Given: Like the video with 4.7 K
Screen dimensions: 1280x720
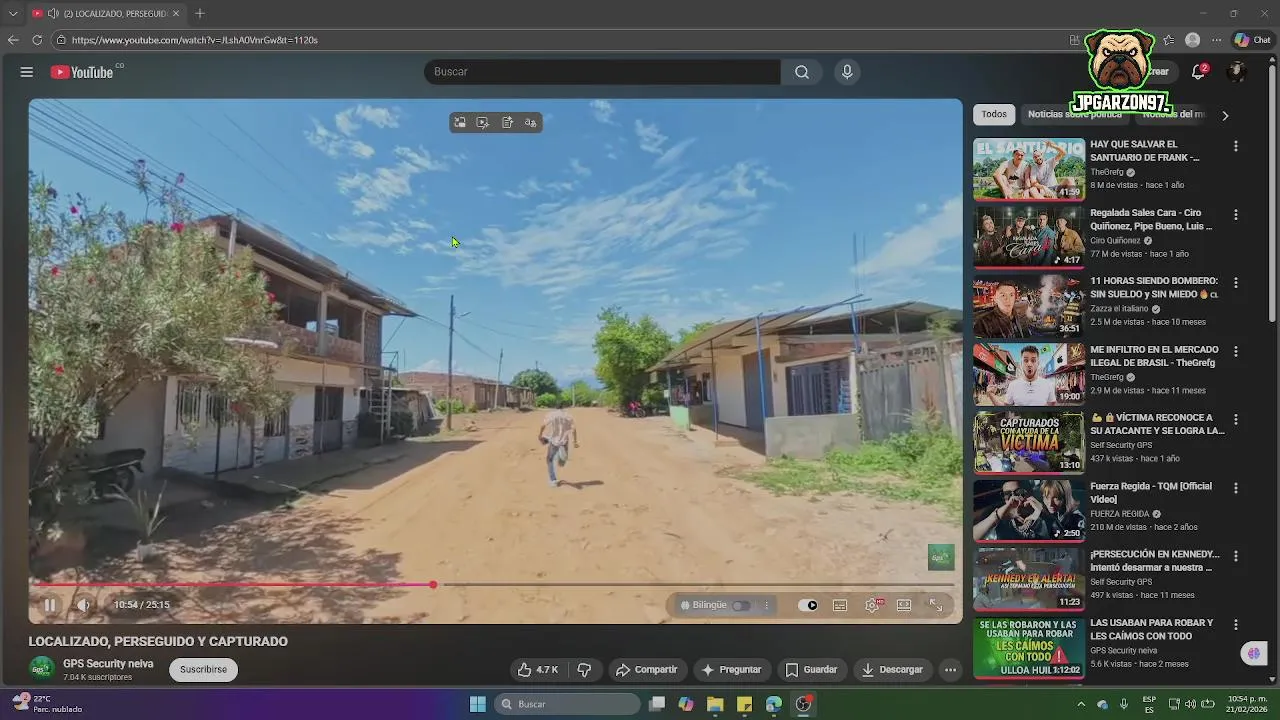Looking at the screenshot, I should pyautogui.click(x=538, y=670).
